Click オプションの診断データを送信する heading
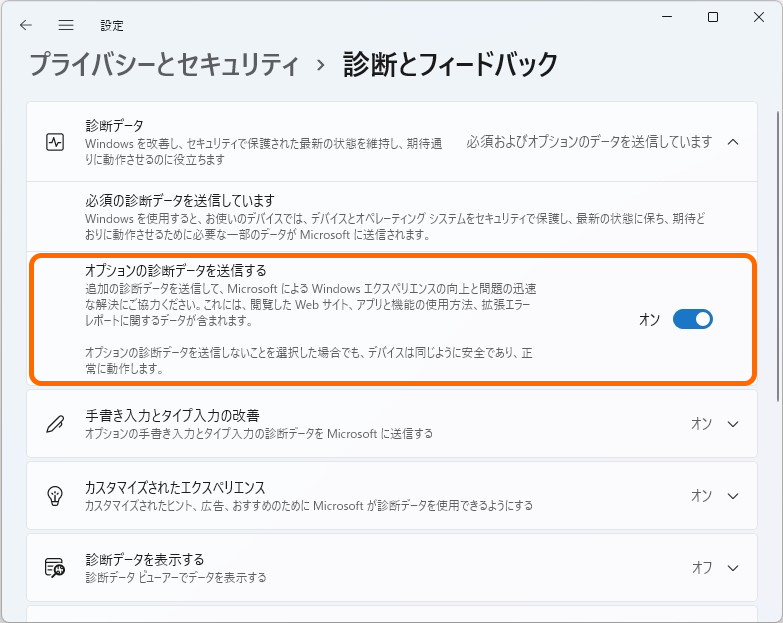 tap(176, 271)
